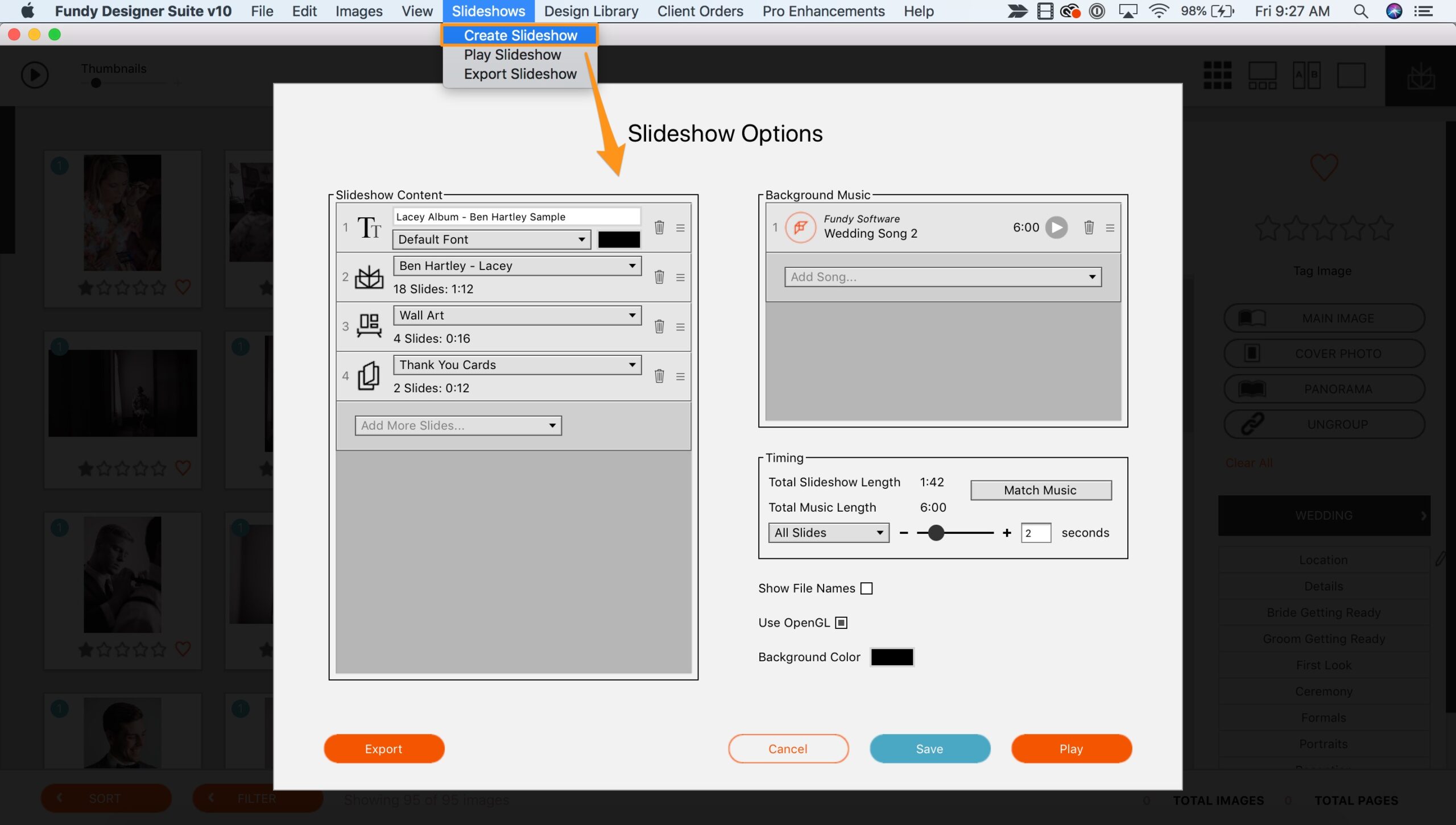Switch to filmstrip preview view icon
Viewport: 1456px width, 825px height.
[1262, 75]
